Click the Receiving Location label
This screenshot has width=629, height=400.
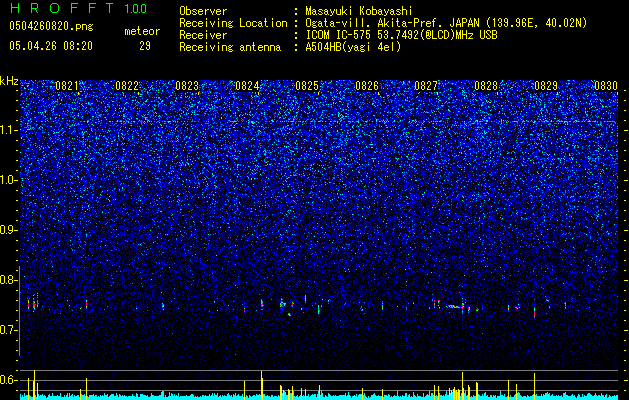(x=233, y=23)
